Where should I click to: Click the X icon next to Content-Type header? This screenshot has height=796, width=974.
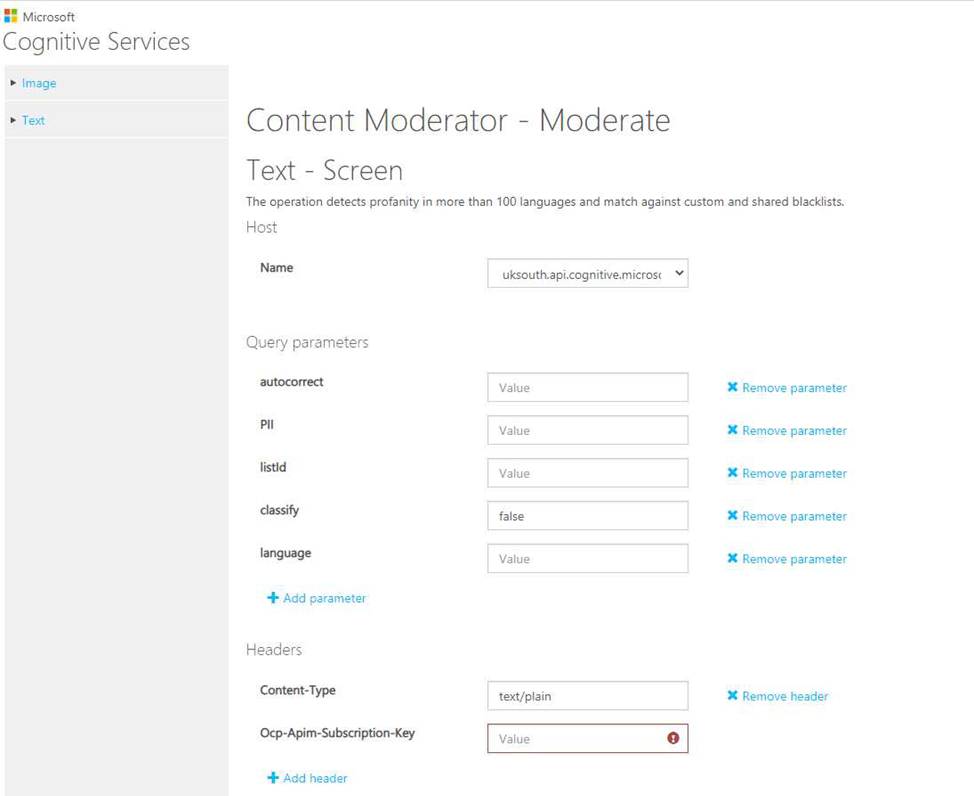click(x=732, y=696)
